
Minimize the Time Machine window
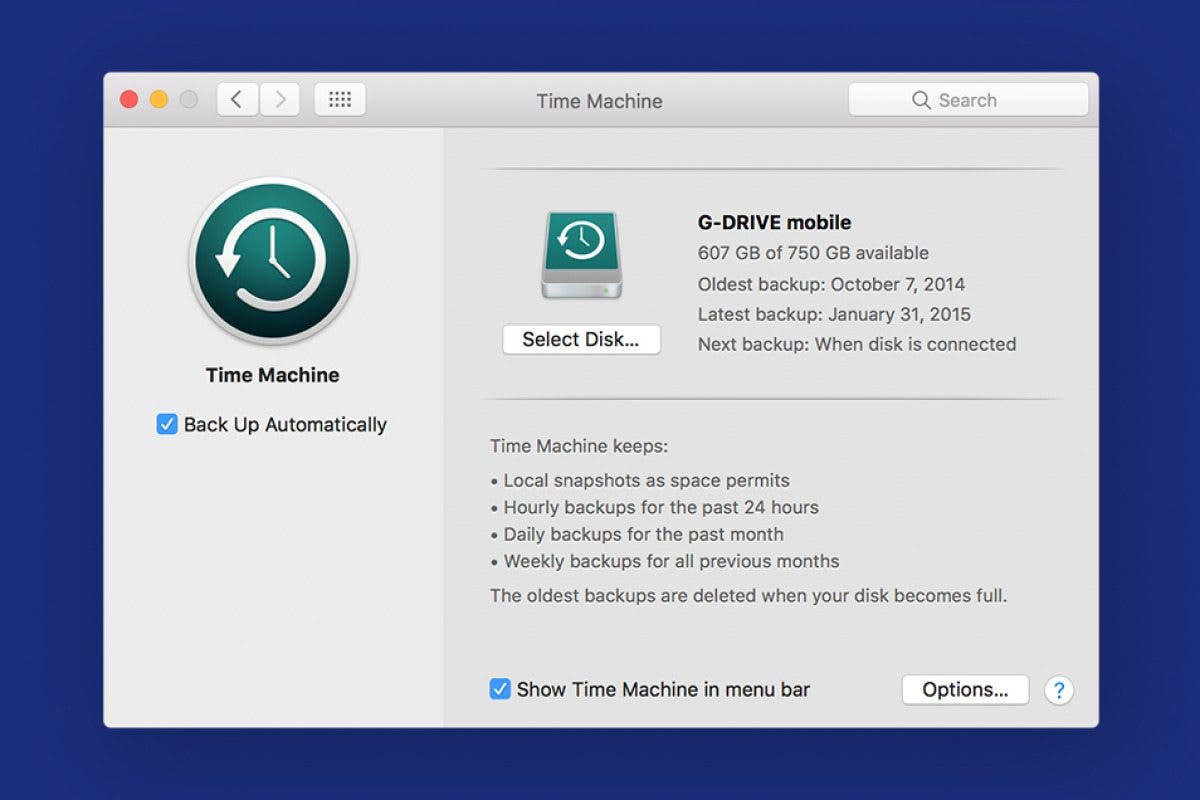160,99
